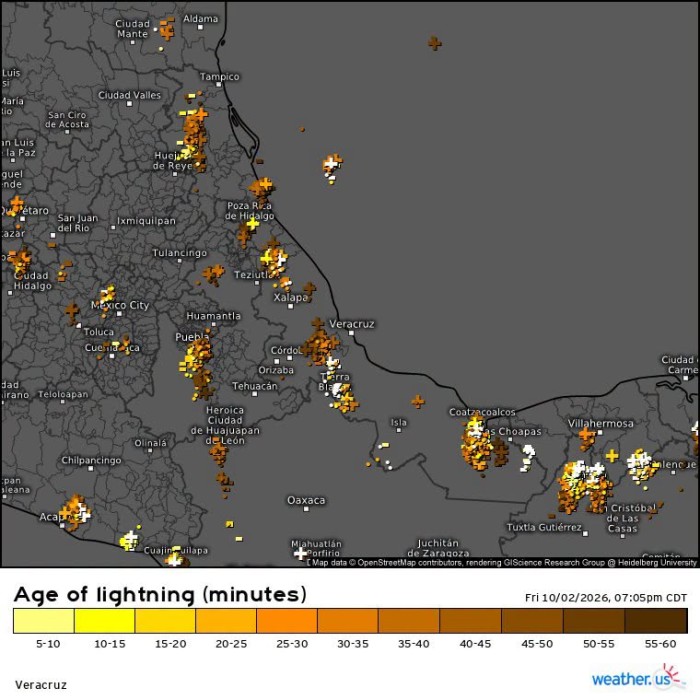700x700 pixels.
Task: Select the Ciudad Valles label
Action: 129,95
